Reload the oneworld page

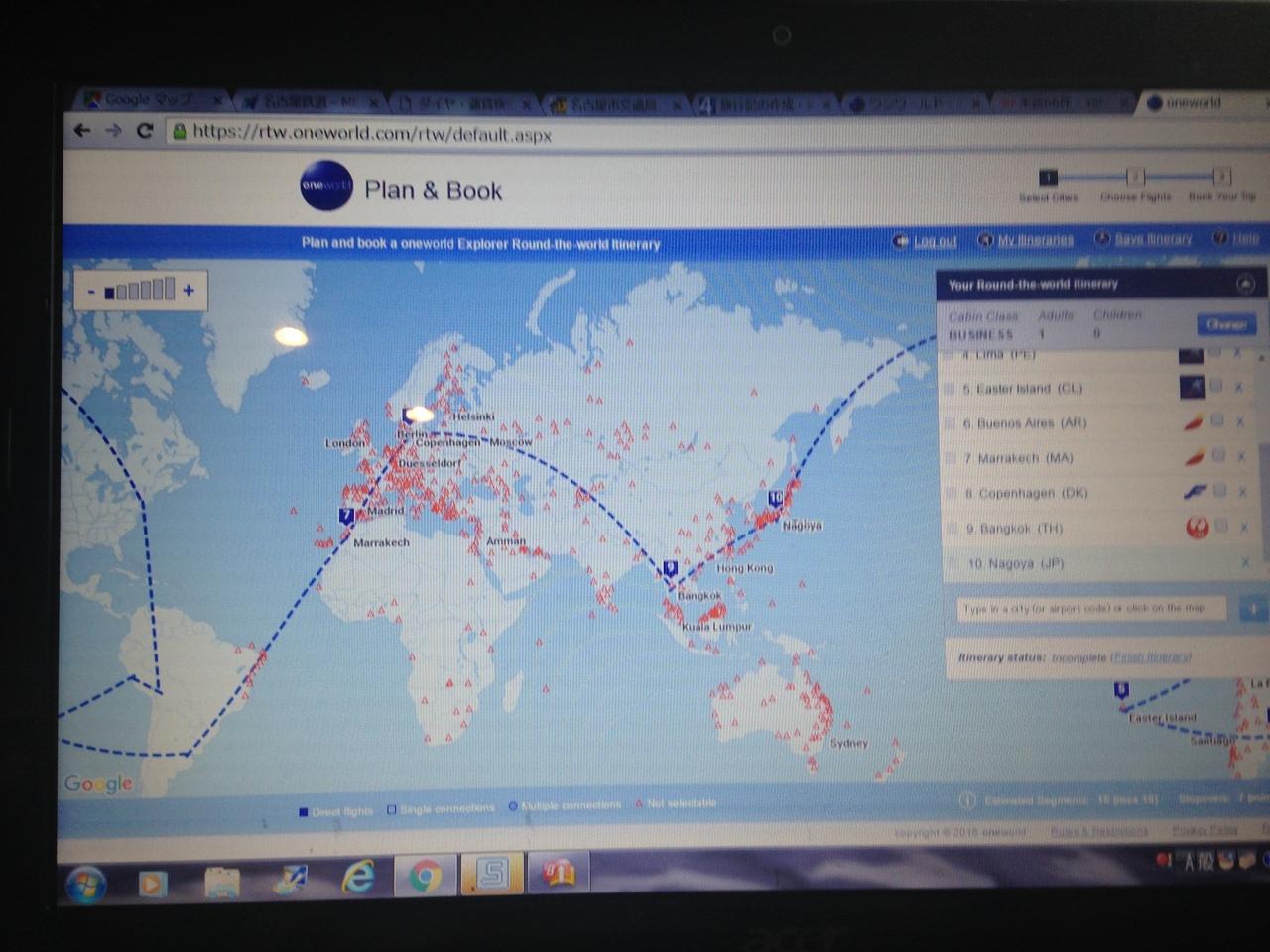tap(145, 130)
